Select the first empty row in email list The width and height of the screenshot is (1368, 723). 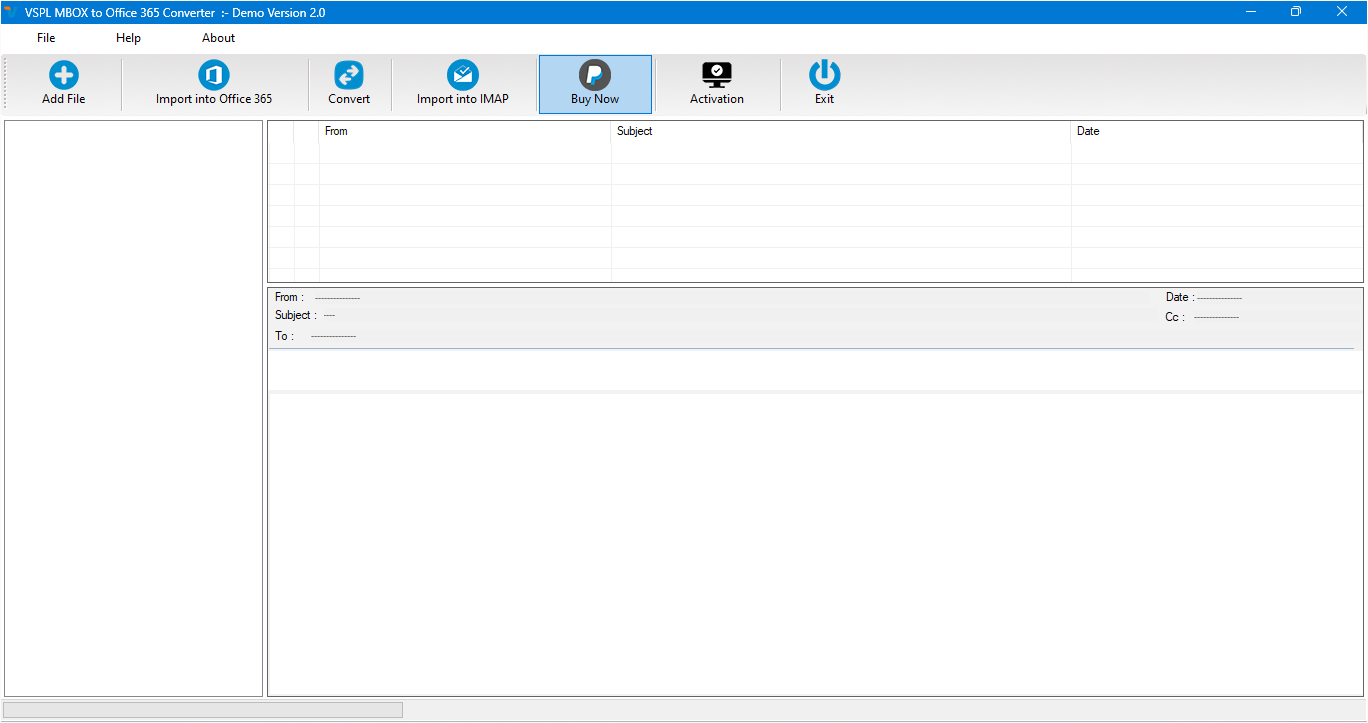(x=815, y=153)
